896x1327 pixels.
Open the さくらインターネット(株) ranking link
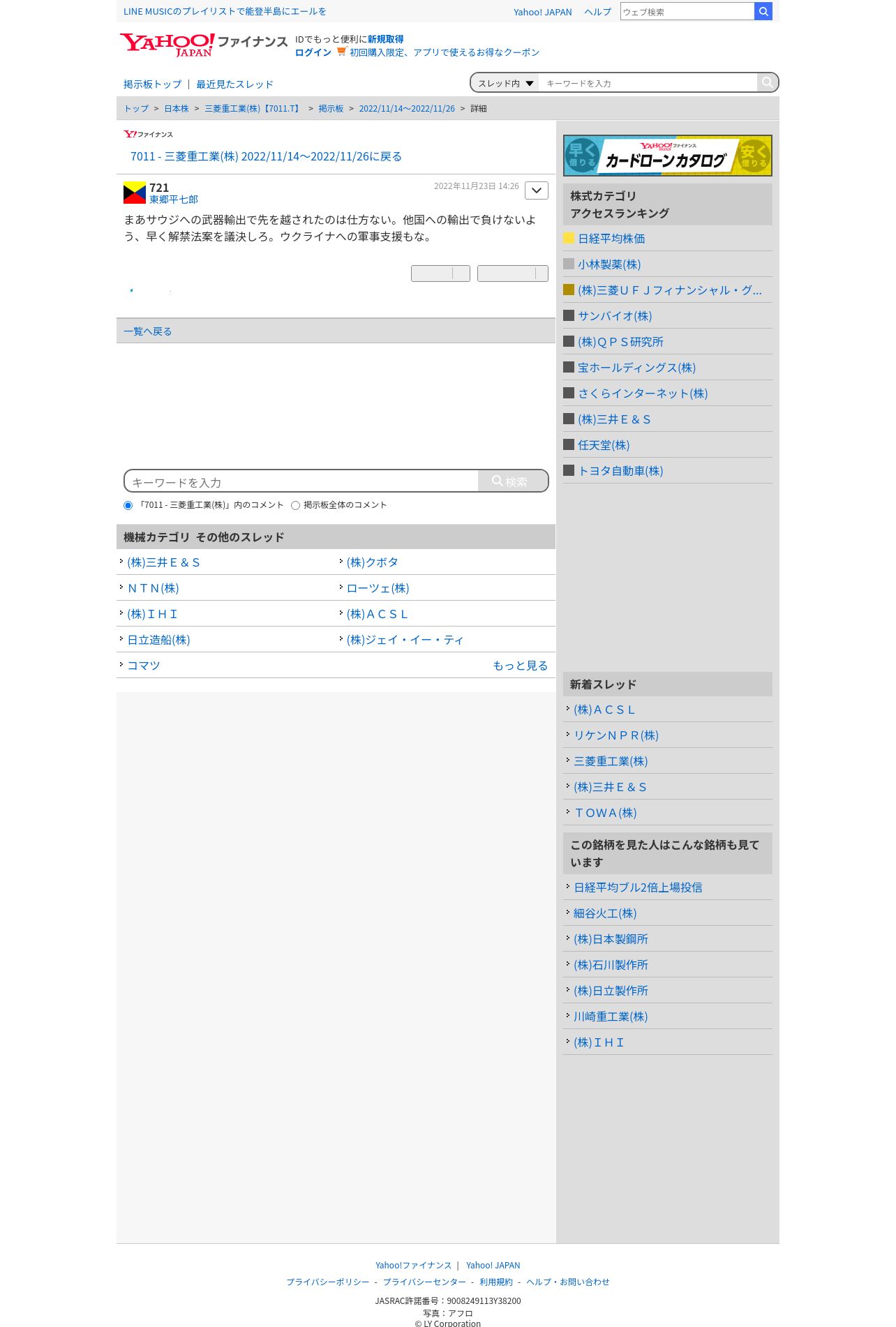click(643, 393)
